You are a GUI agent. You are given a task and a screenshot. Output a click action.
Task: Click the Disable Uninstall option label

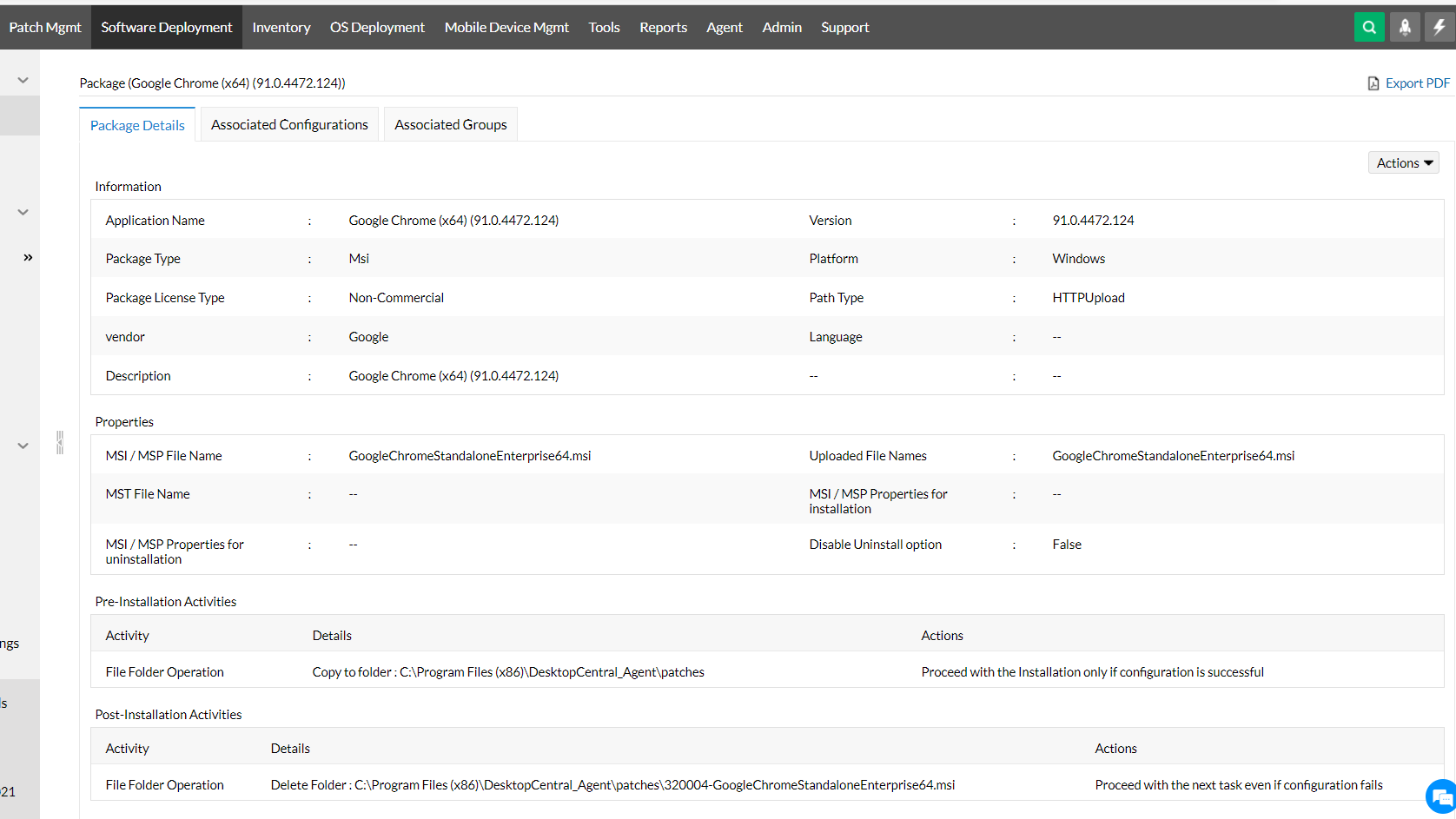click(876, 545)
